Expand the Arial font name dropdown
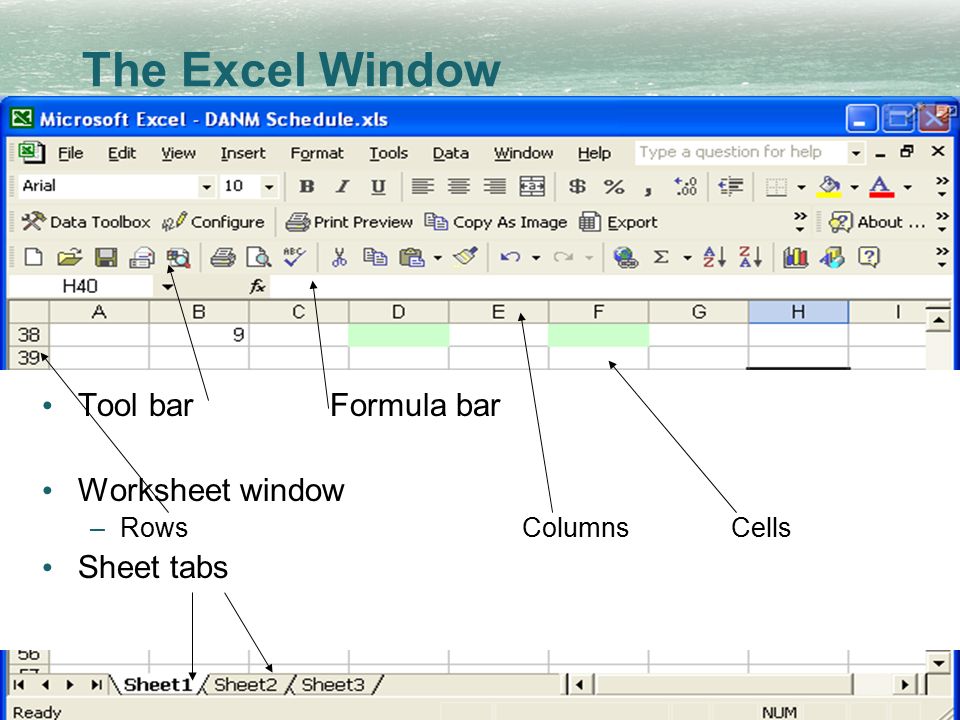Viewport: 960px width, 720px height. click(x=206, y=187)
